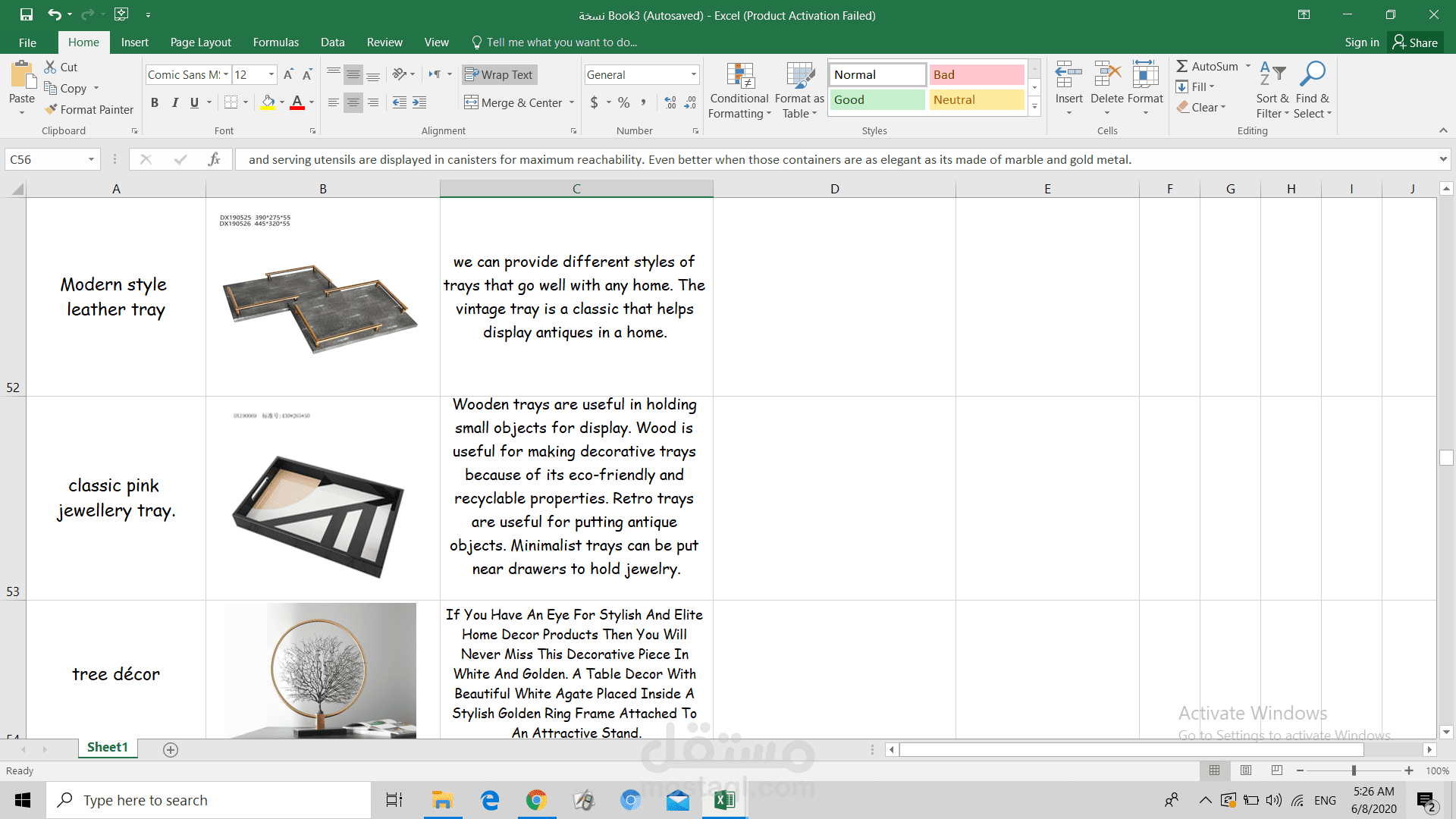The height and width of the screenshot is (819, 1456).
Task: Open the Page Layout ribbon tab
Action: pyautogui.click(x=200, y=42)
